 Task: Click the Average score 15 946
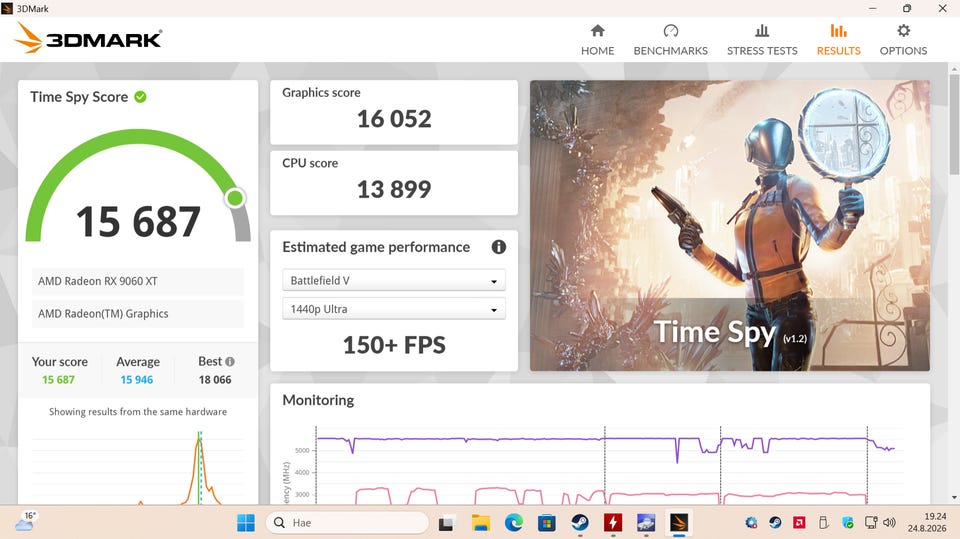(x=137, y=380)
